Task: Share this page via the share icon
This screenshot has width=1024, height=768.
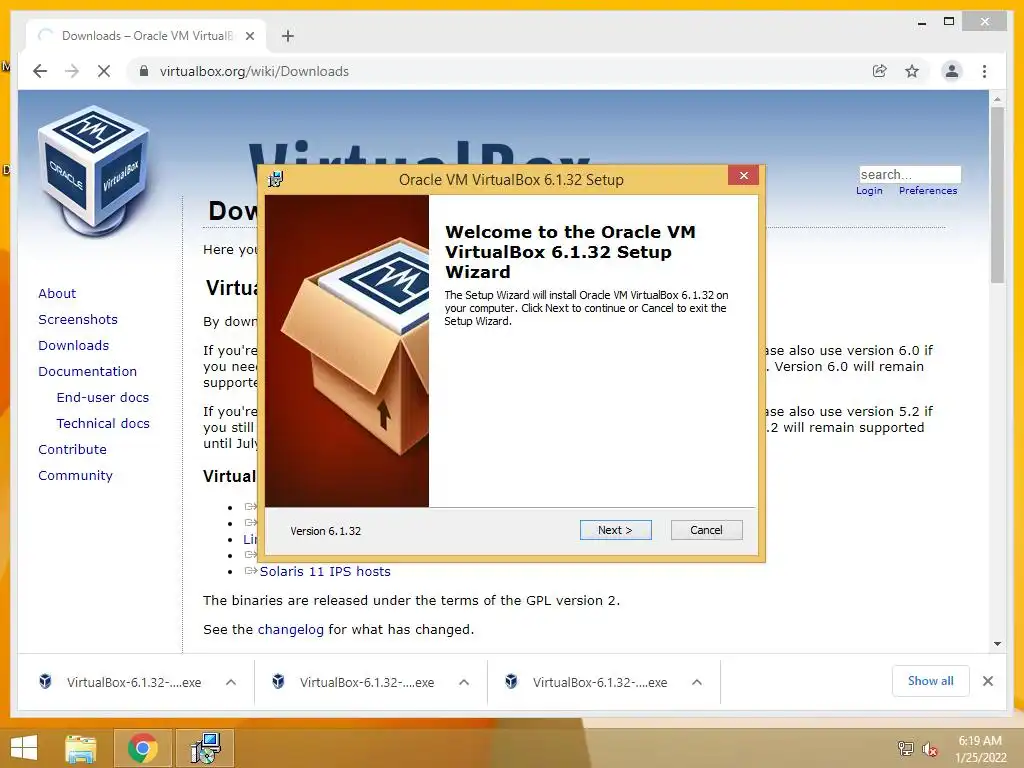Action: [x=880, y=71]
